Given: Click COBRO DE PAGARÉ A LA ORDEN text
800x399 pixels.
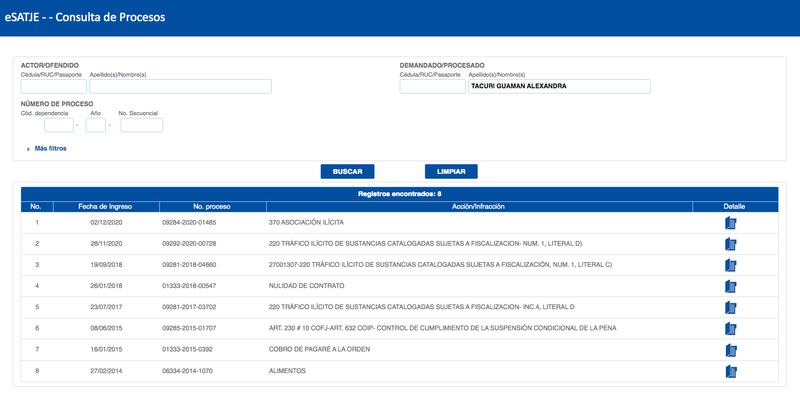Looking at the screenshot, I should click(x=319, y=350).
